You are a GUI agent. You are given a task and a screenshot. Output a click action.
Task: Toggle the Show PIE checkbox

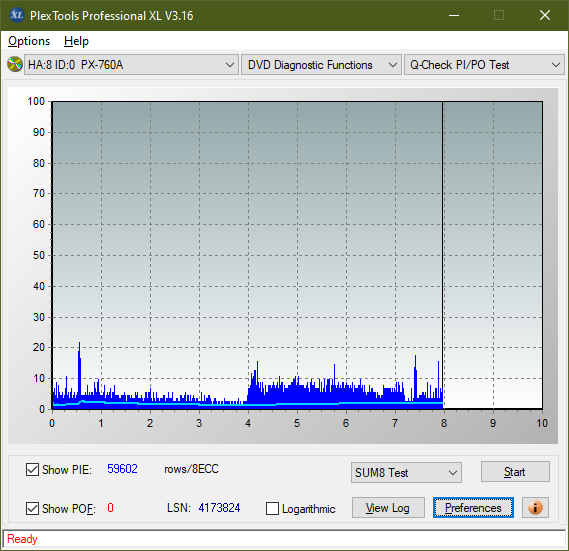[x=32, y=469]
